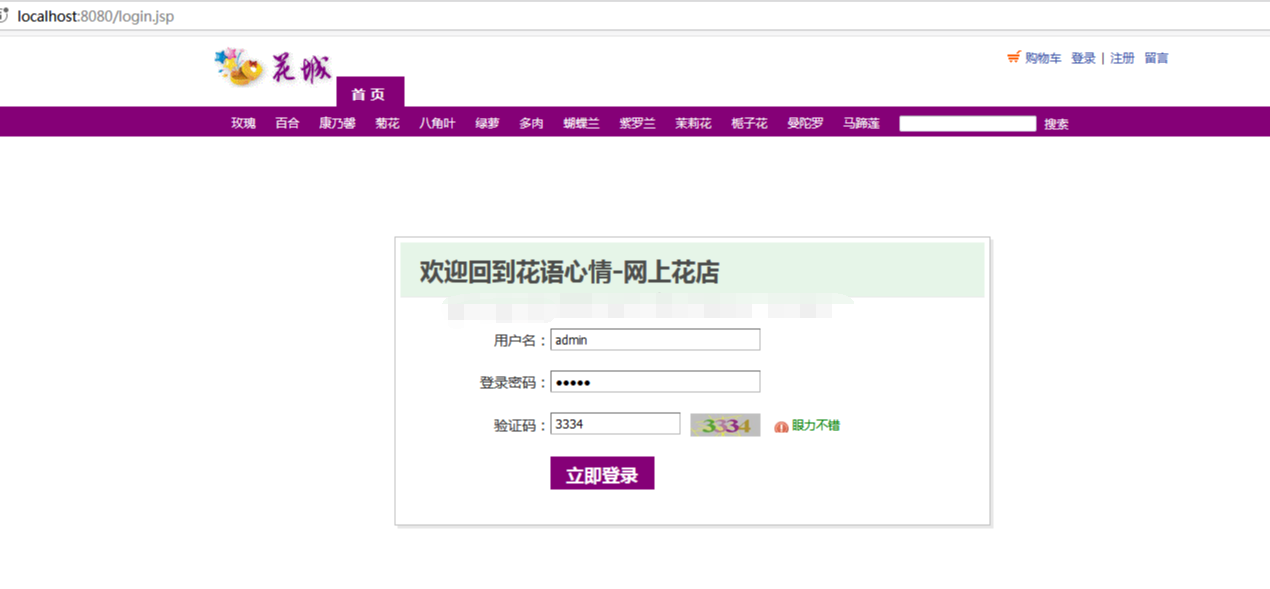Click the 搜索 search button
1270x589 pixels.
click(x=1056, y=124)
